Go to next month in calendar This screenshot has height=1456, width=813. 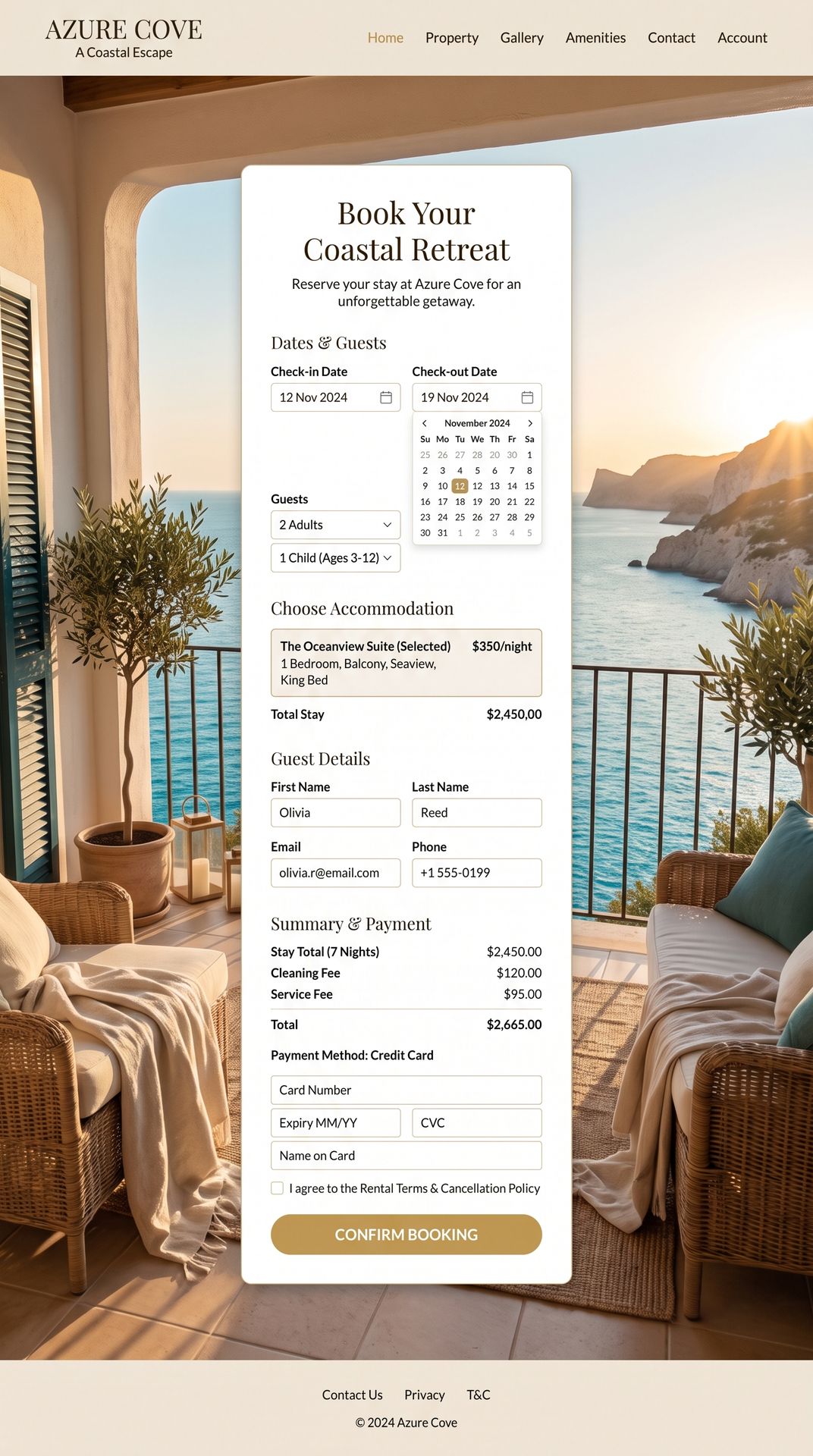(530, 423)
